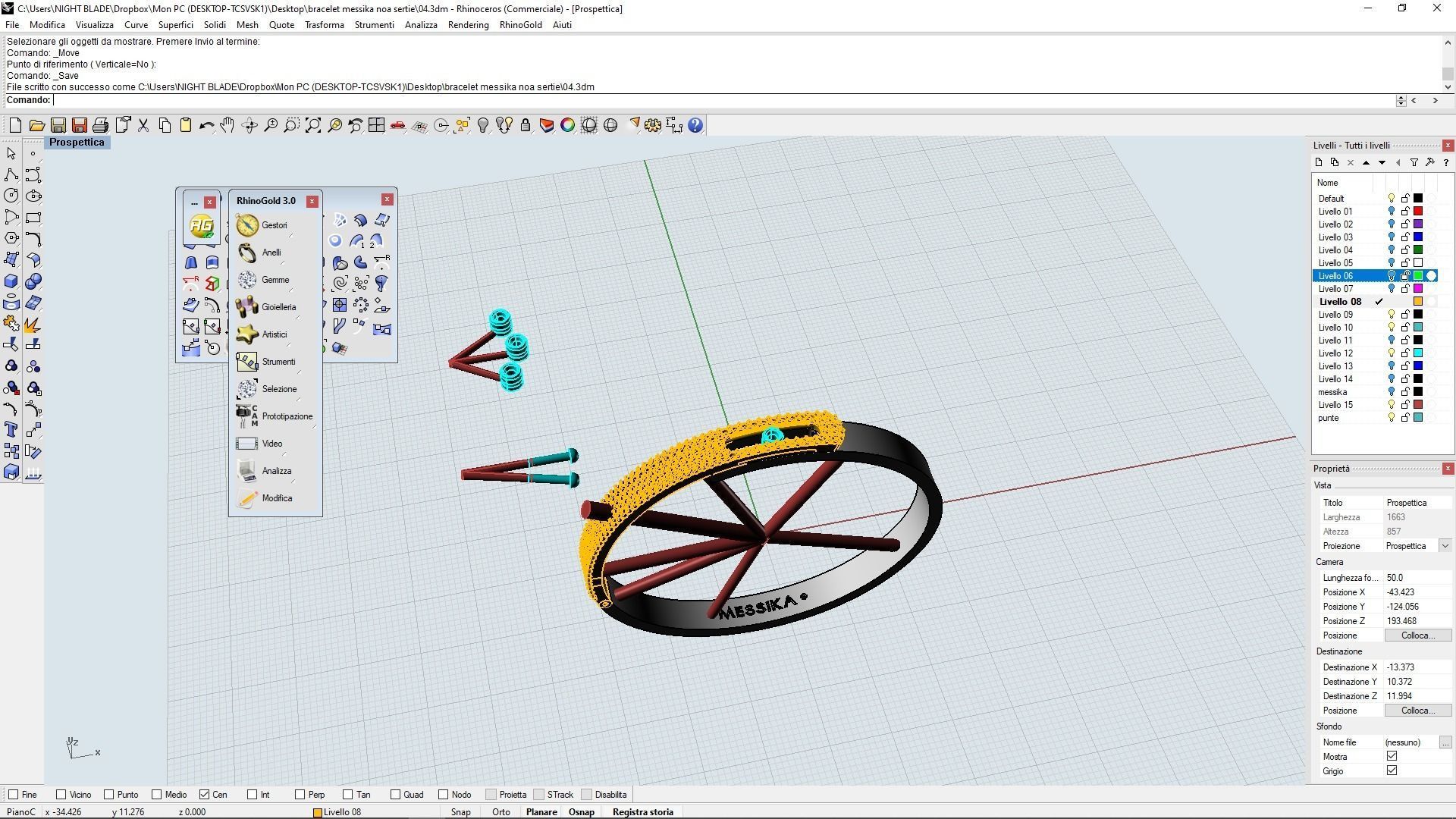Click the color wheel material icon
Viewport: 1456px width, 819px height.
567,125
